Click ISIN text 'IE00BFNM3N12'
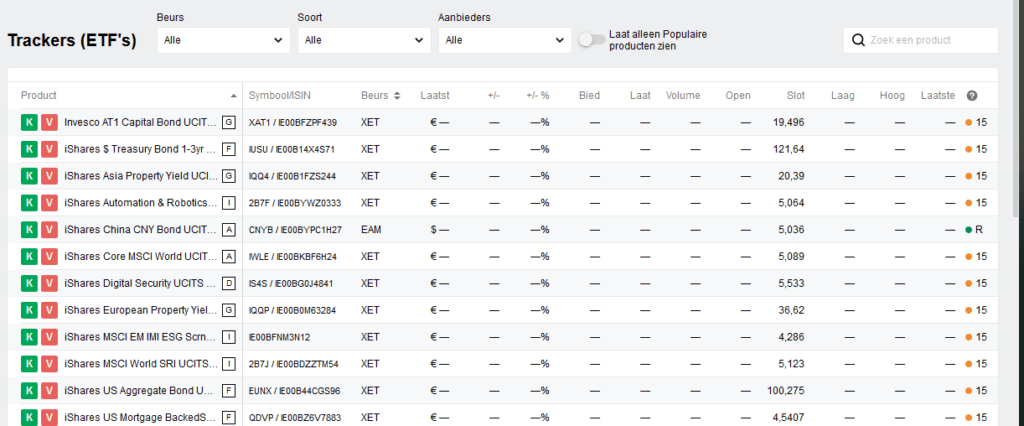 (280, 336)
